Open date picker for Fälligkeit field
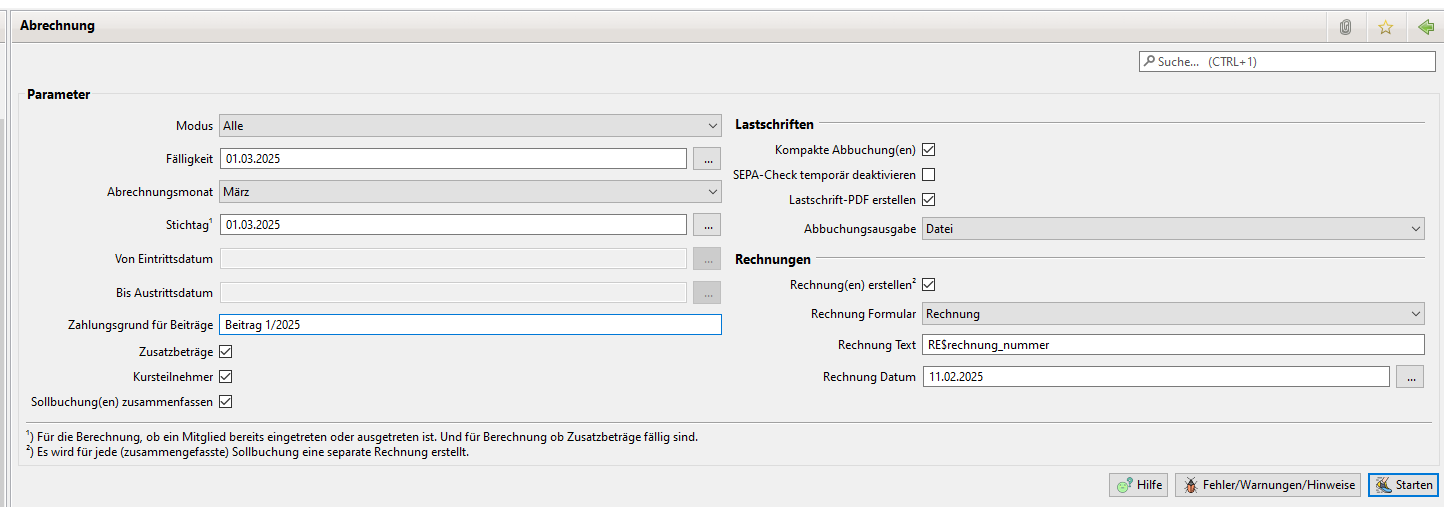Image resolution: width=1444 pixels, height=507 pixels. click(707, 159)
